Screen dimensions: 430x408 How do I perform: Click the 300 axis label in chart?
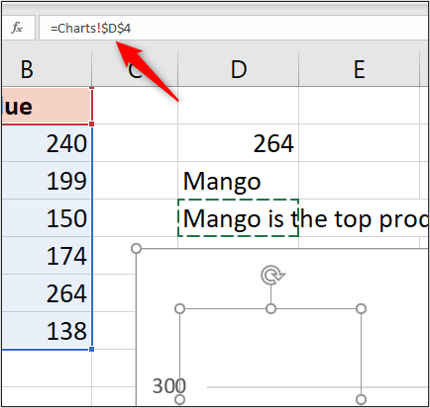[169, 386]
